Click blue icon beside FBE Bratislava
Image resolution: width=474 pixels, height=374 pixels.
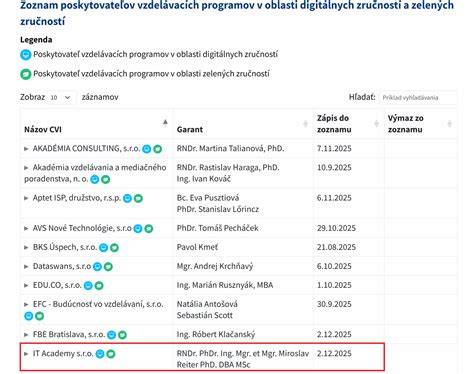[x=112, y=335]
